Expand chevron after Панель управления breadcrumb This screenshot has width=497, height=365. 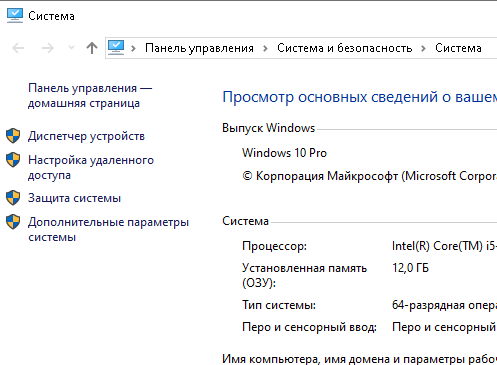[x=265, y=48]
